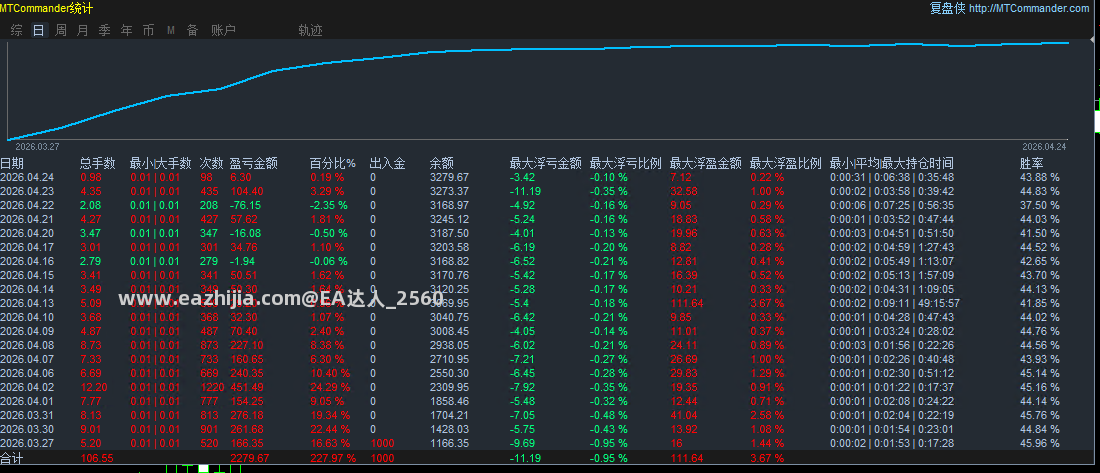Image resolution: width=1100 pixels, height=473 pixels.
Task: Click the 百分比% column header
Action: point(333,164)
